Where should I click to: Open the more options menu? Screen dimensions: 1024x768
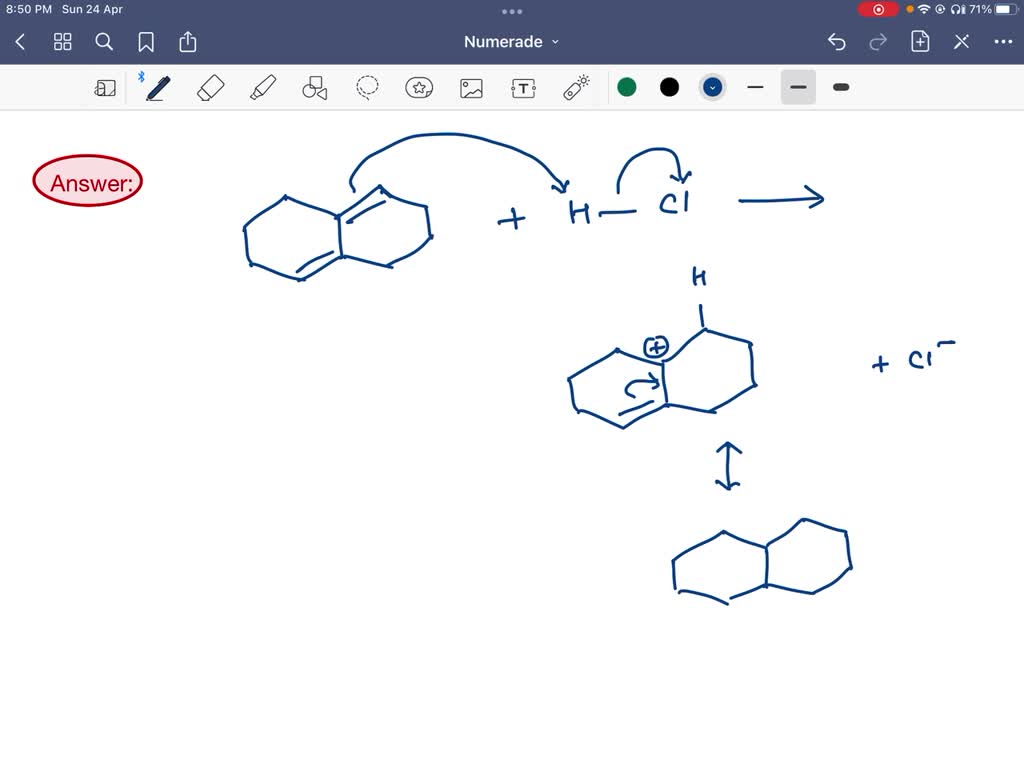[x=1003, y=42]
